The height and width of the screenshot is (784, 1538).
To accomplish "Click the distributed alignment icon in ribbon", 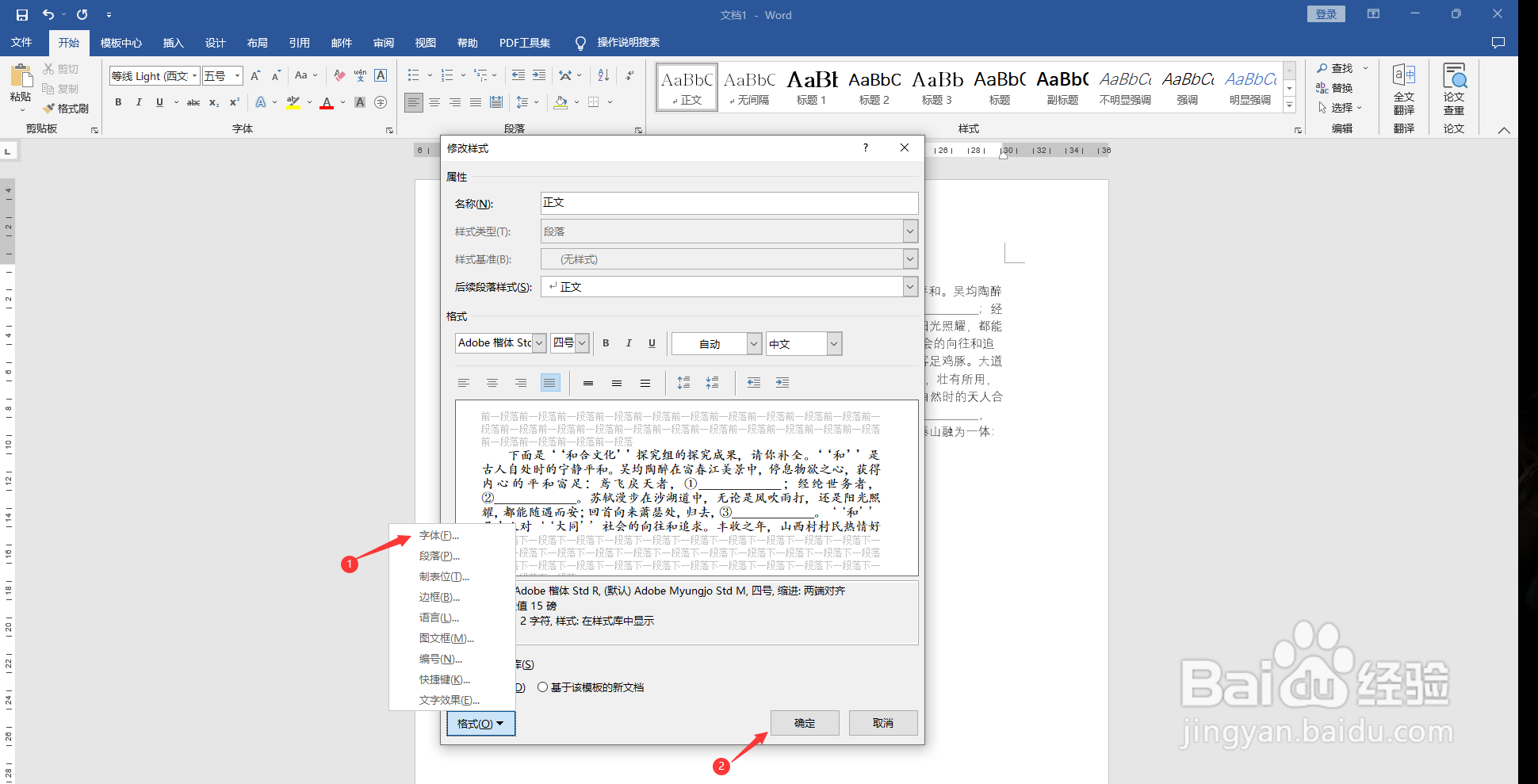I will [x=496, y=102].
